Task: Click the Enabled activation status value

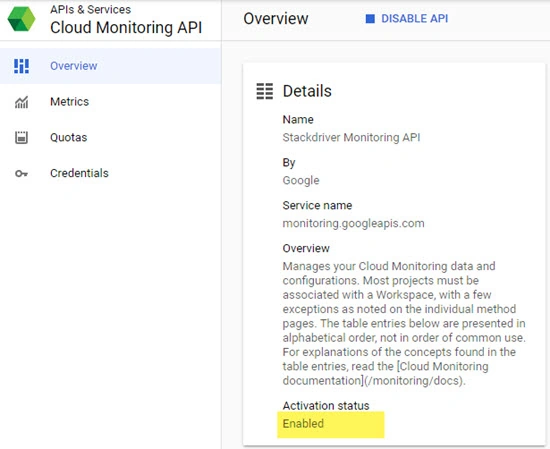Action: (x=303, y=424)
